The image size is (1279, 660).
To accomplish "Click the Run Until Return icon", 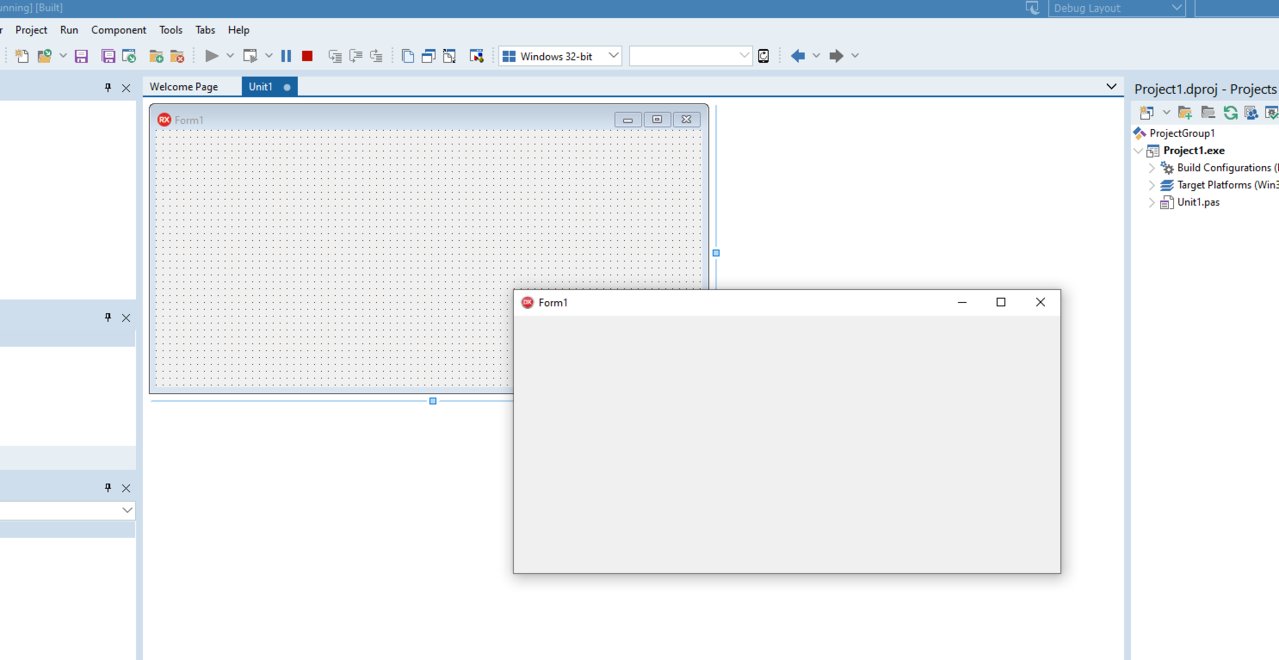I will coord(376,56).
